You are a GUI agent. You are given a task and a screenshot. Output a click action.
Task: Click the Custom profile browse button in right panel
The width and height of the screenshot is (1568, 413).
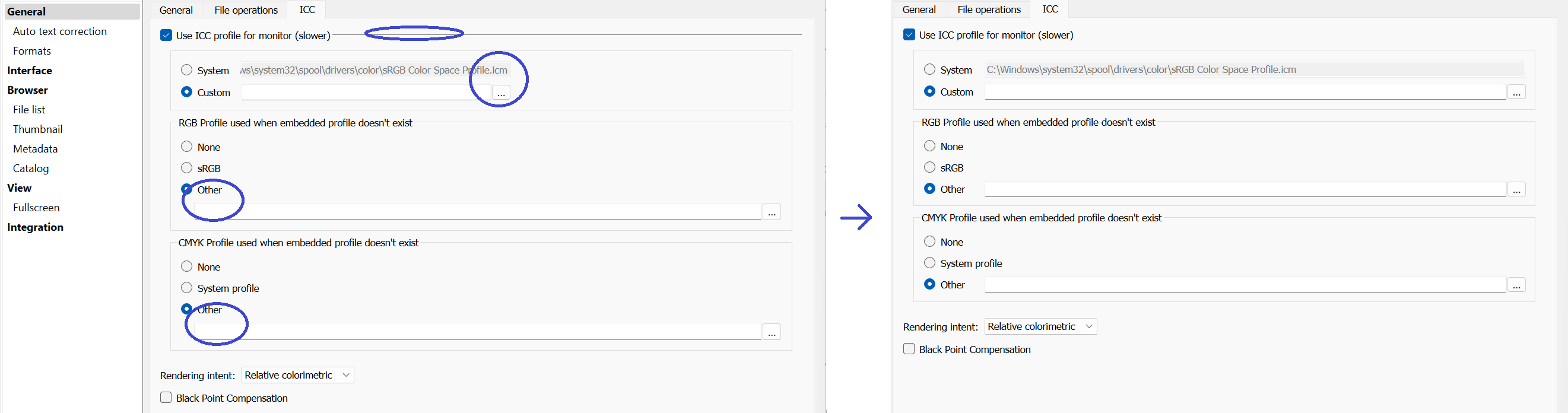click(x=1516, y=93)
